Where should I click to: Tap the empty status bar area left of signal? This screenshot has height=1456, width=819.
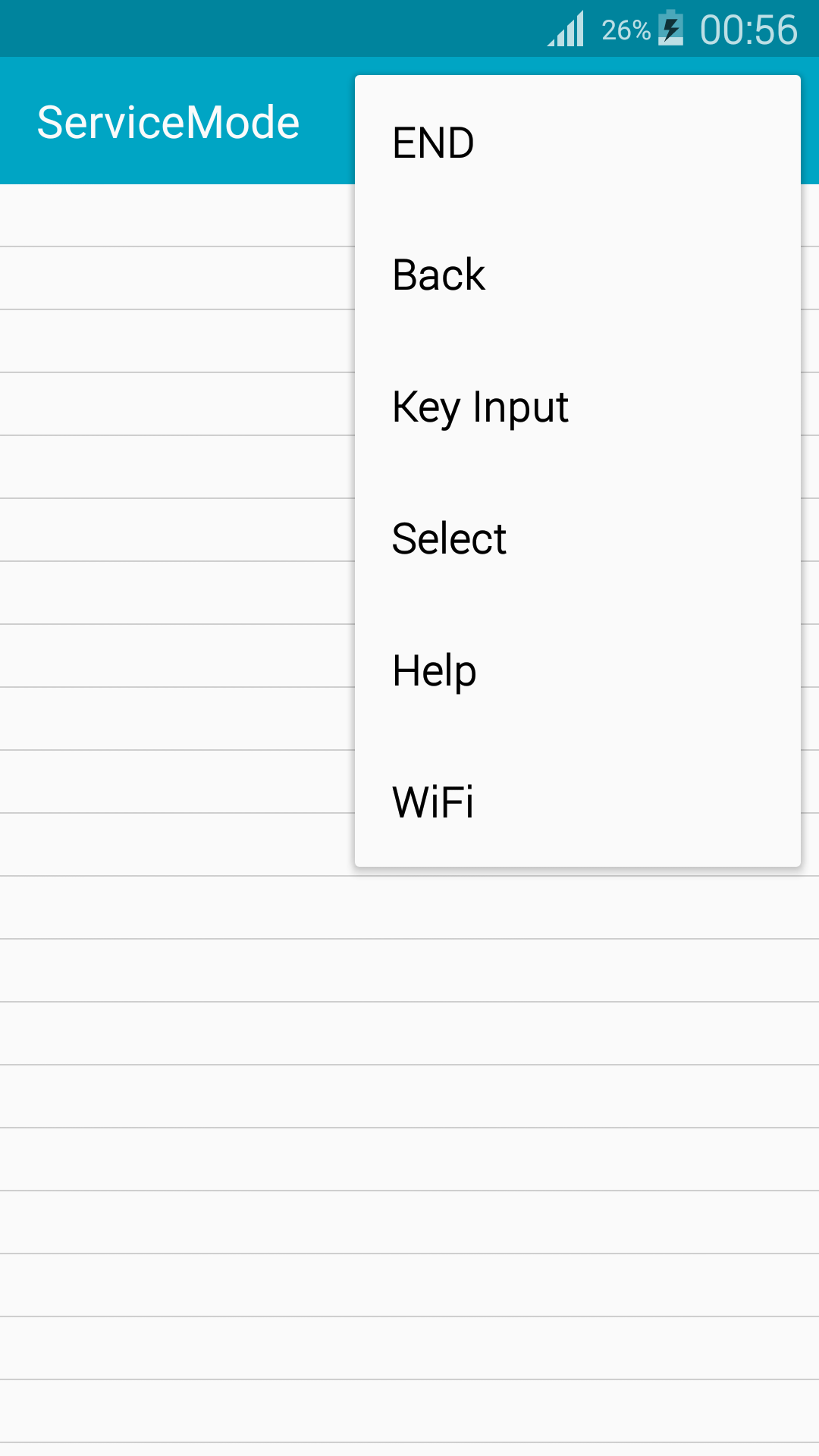coord(273,28)
